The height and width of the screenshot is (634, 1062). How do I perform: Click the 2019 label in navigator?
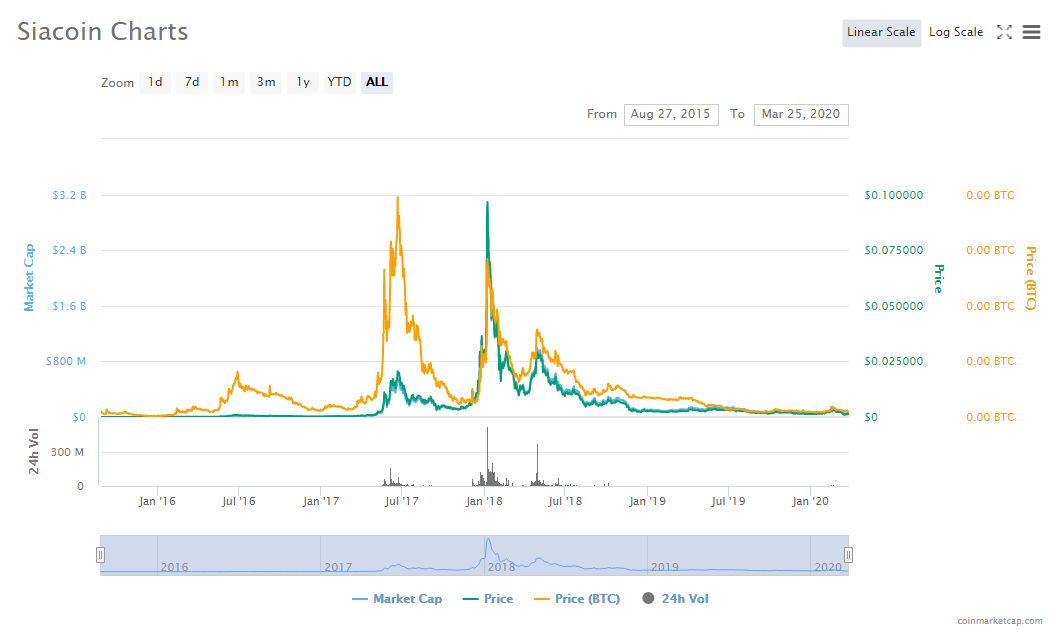coord(664,567)
